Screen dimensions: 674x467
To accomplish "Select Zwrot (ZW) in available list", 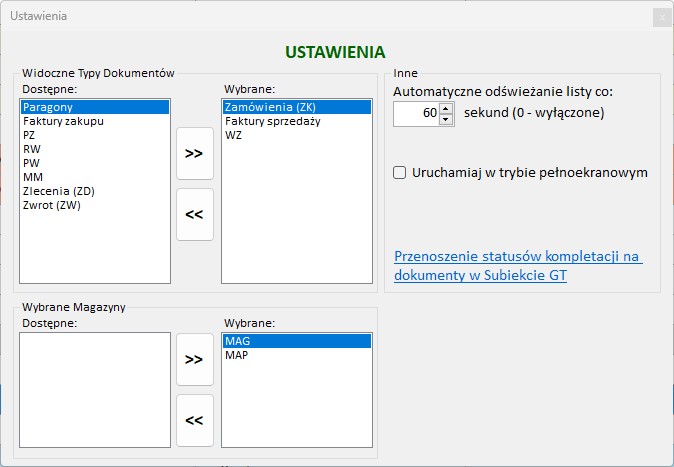I will 52,205.
